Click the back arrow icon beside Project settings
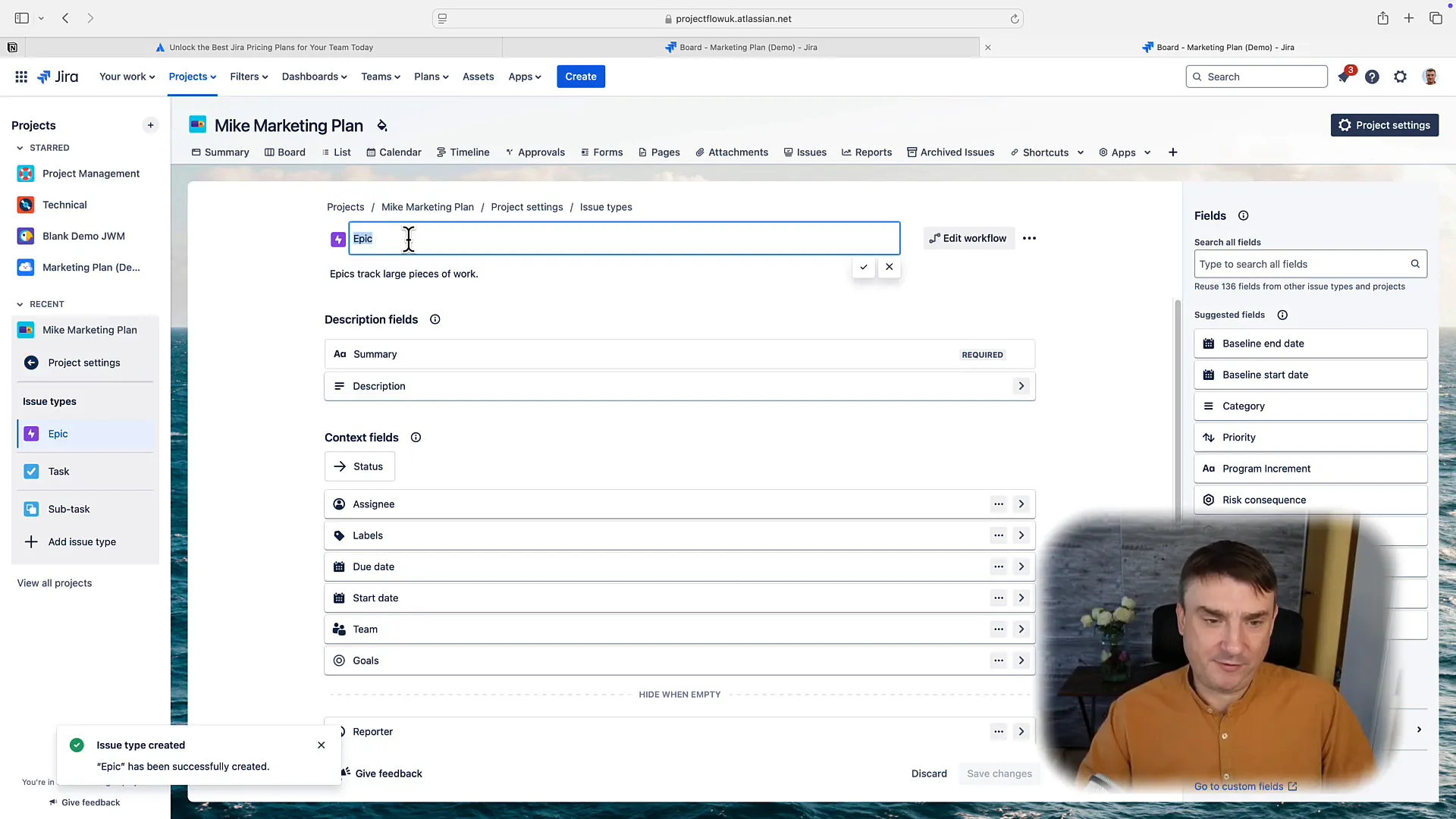 (x=31, y=362)
